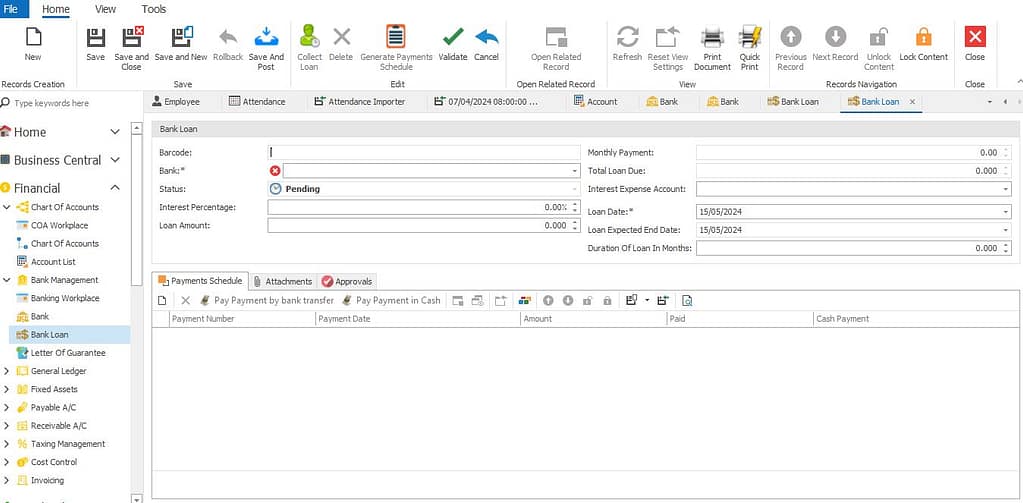Screen dimensions: 1023x503
Task: Click Save and Close icon
Action: point(133,37)
